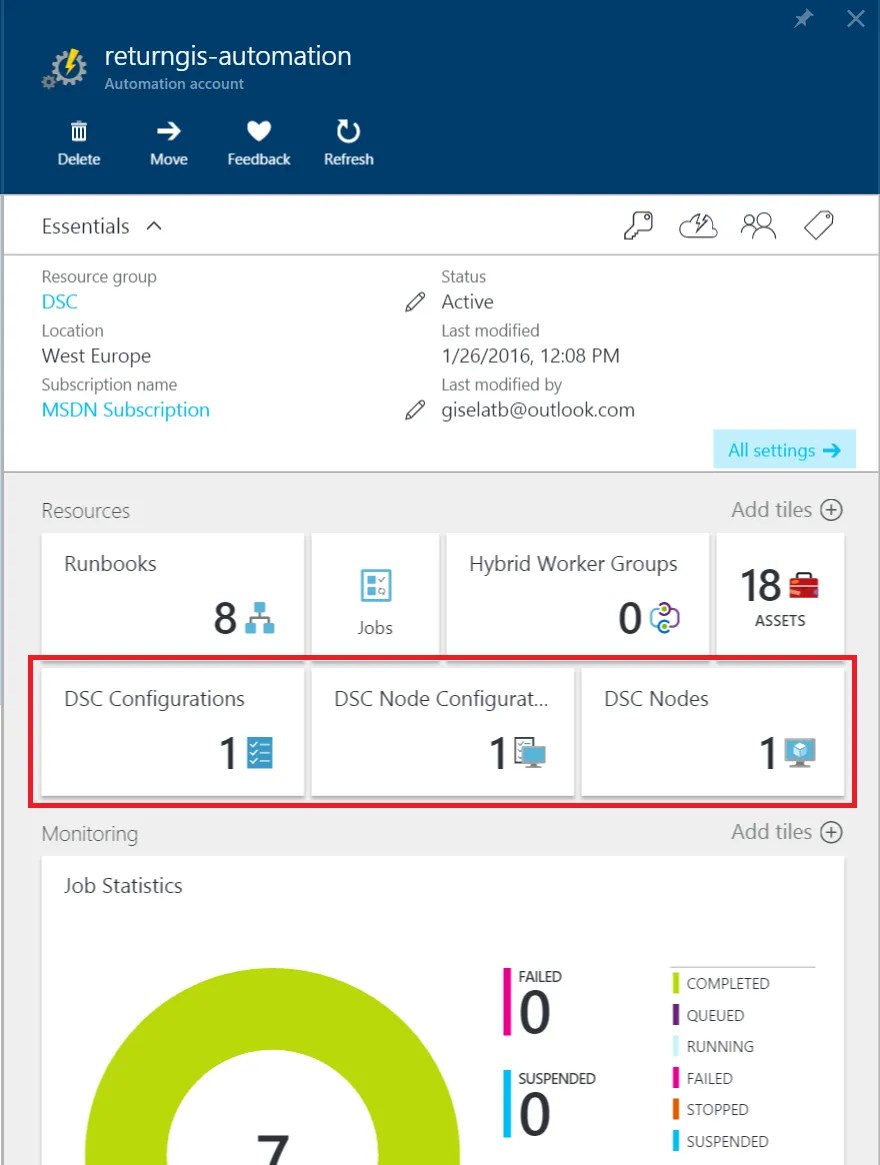Pin the blade with pushpin icon
This screenshot has height=1165, width=880.
pos(803,19)
